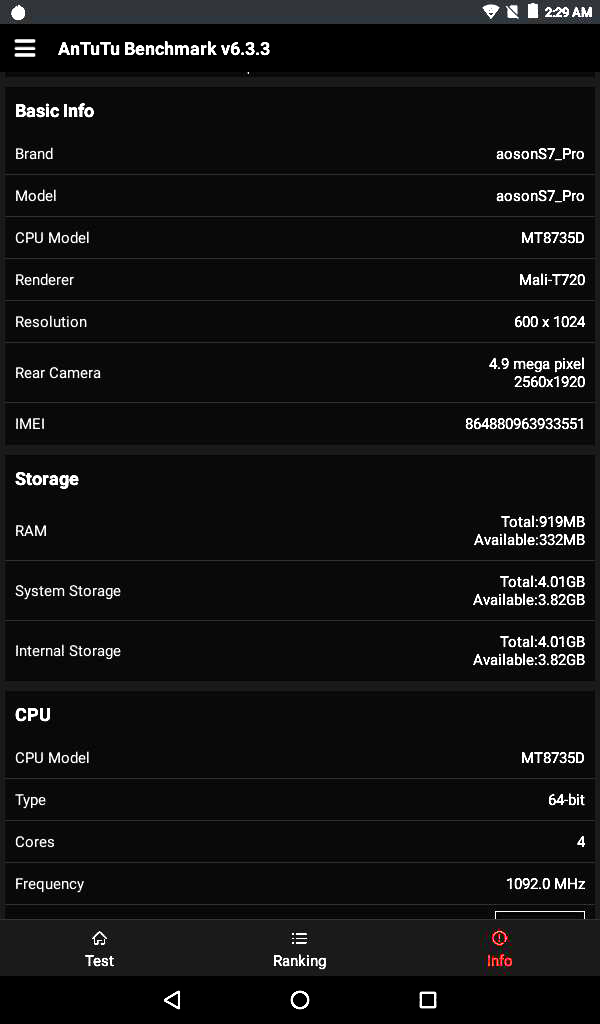Viewport: 600px width, 1024px height.
Task: Tap the red Info icon
Action: tap(499, 938)
